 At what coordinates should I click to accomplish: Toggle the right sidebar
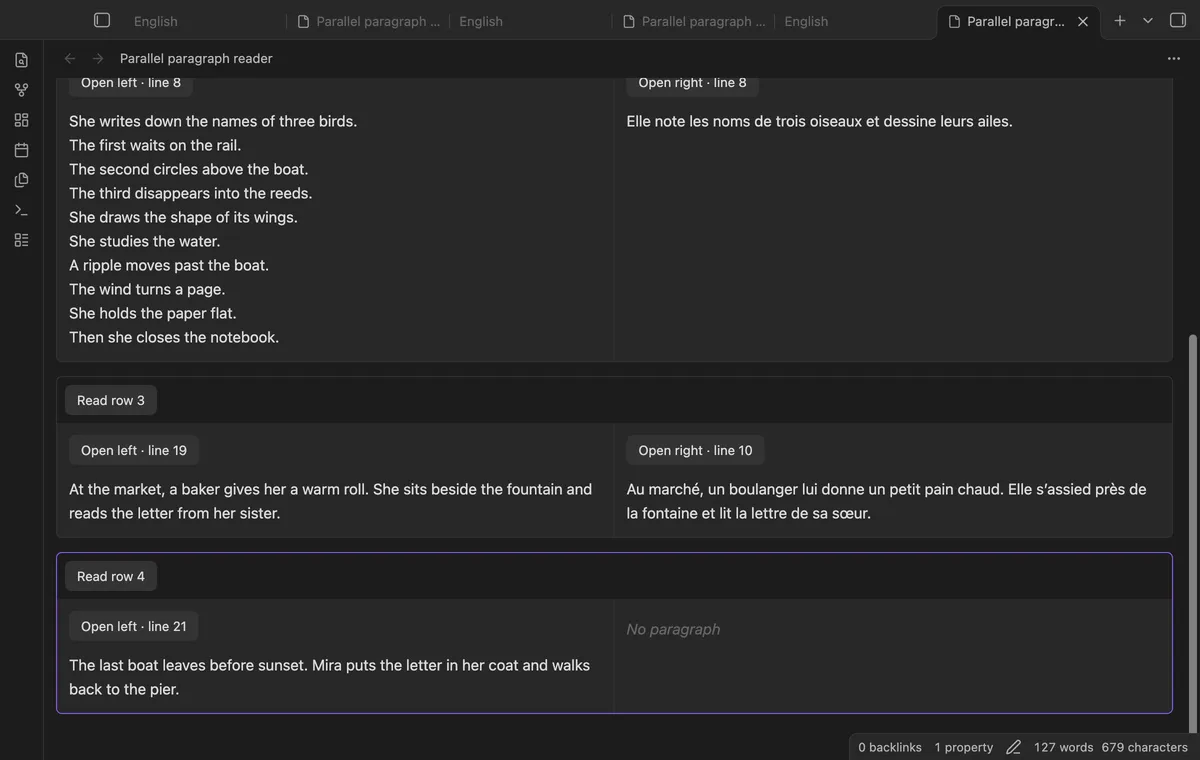(1178, 20)
